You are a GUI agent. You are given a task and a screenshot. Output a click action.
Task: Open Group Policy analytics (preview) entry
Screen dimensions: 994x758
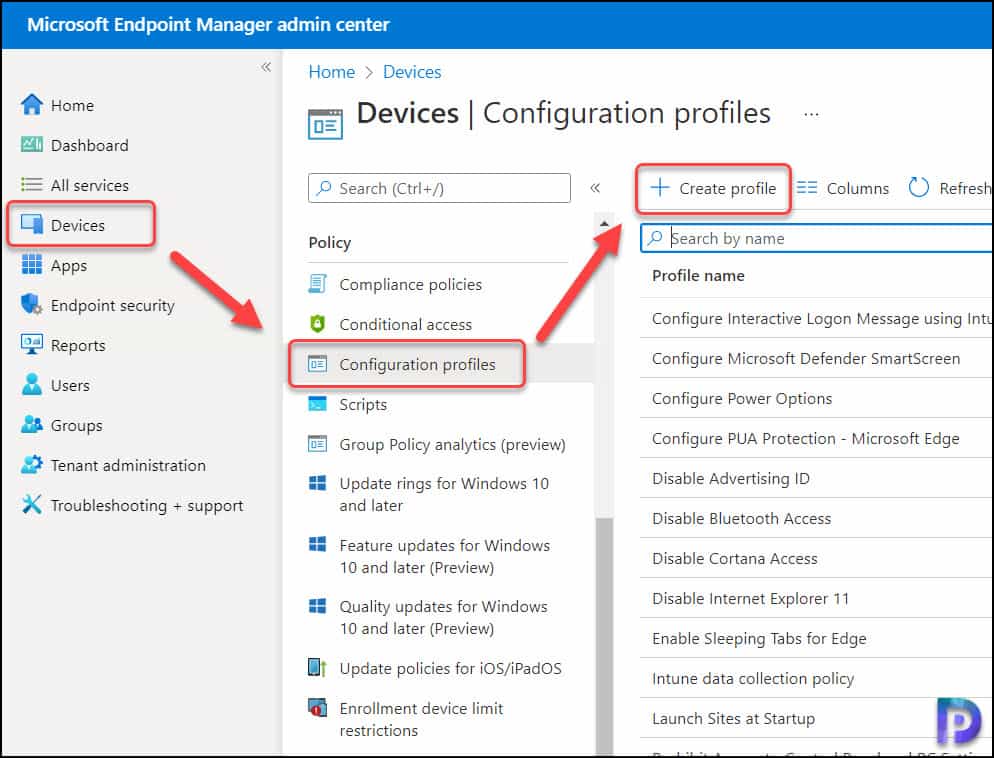point(452,444)
